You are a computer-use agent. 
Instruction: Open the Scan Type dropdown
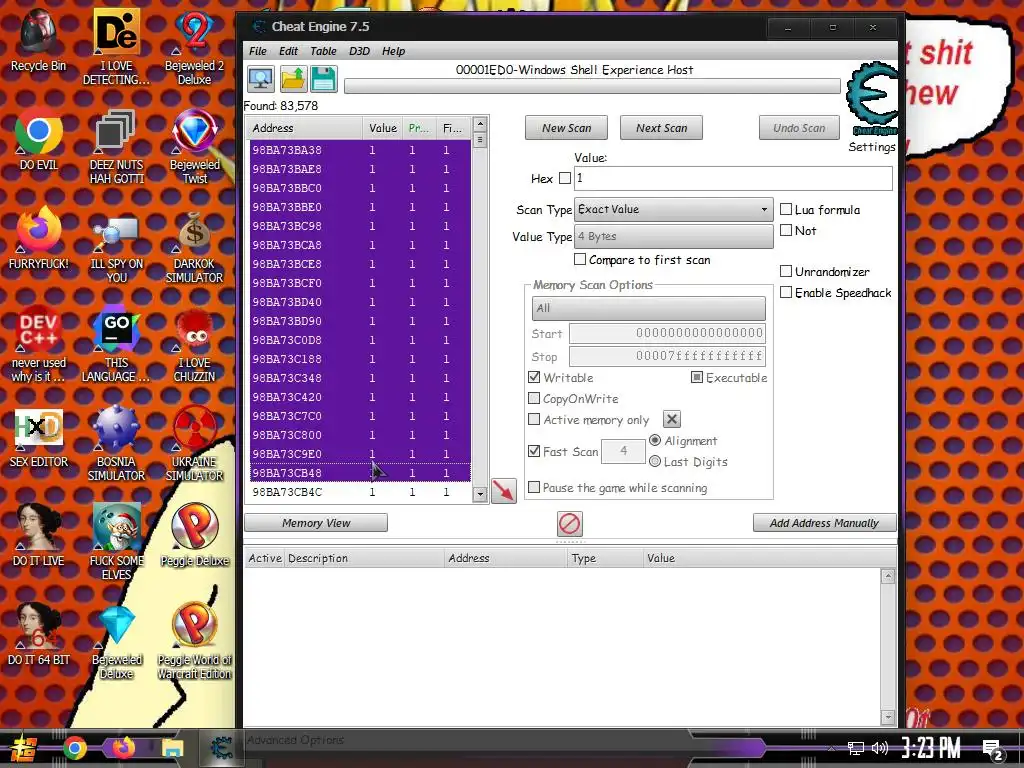click(x=673, y=210)
